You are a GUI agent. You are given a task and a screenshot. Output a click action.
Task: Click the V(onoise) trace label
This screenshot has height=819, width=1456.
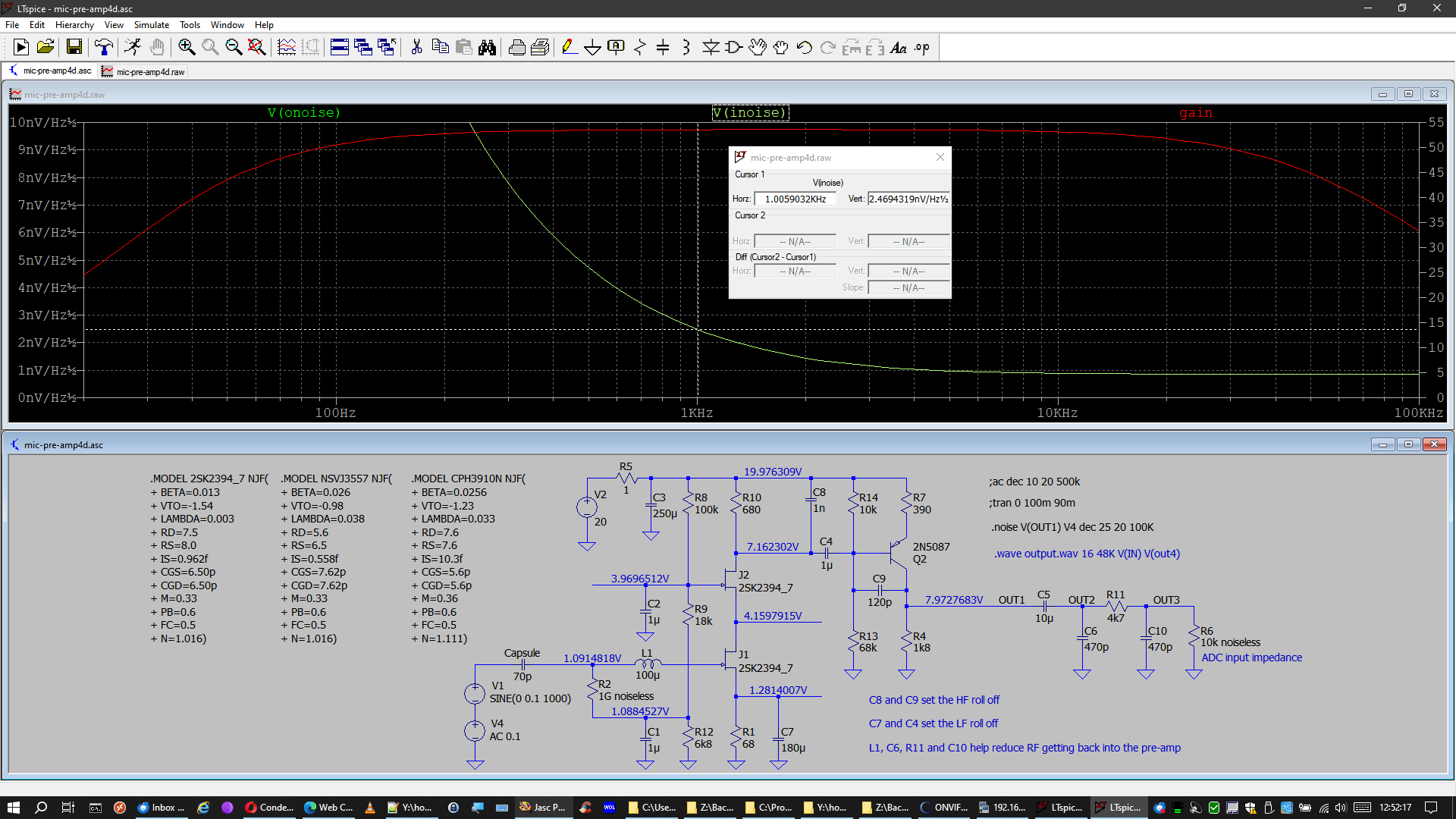[304, 112]
